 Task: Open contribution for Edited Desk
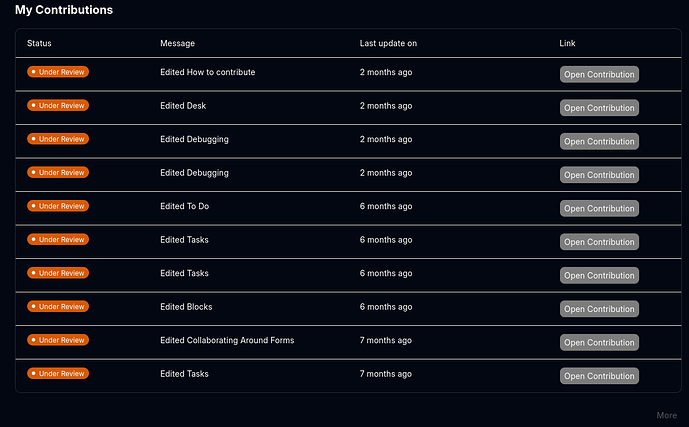pyautogui.click(x=598, y=108)
